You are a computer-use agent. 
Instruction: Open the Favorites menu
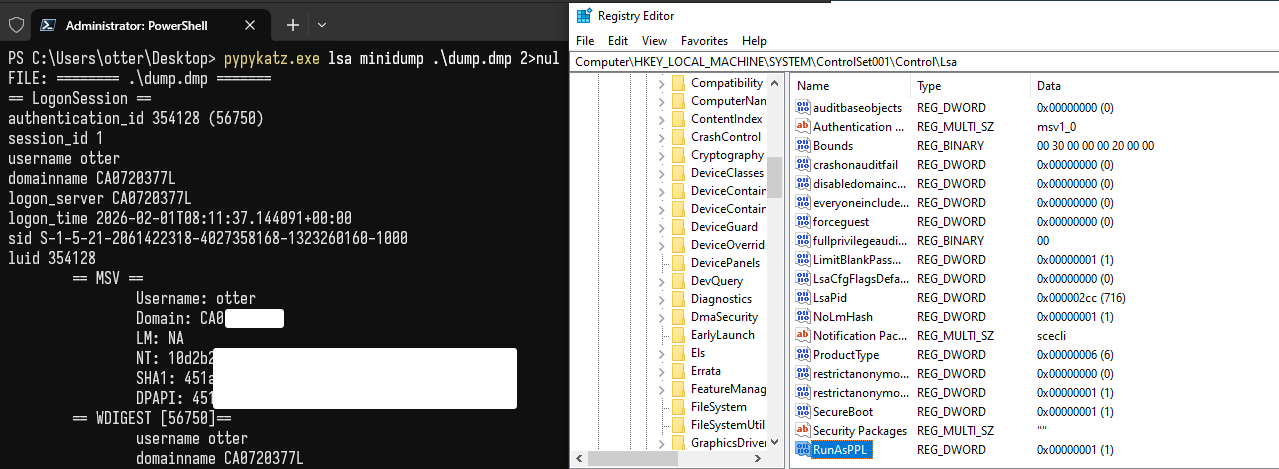point(704,41)
